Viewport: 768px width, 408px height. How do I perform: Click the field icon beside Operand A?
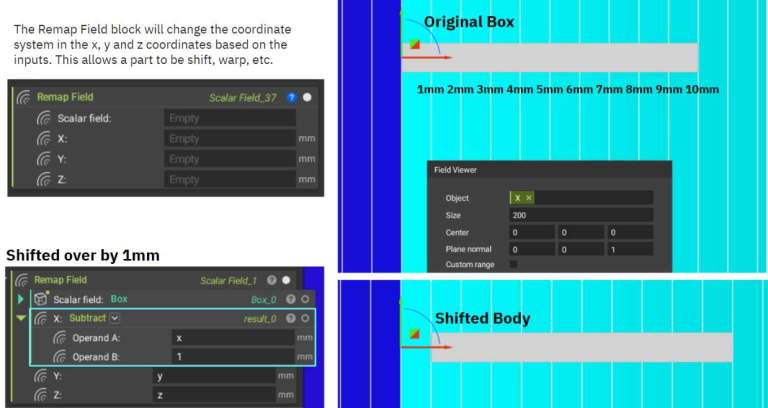(x=60, y=338)
